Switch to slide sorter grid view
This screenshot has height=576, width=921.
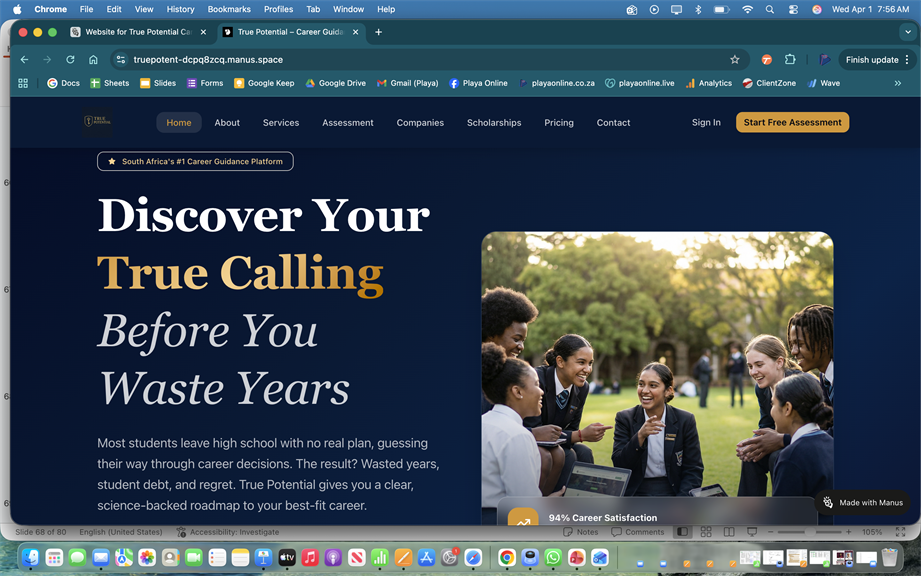pos(706,532)
